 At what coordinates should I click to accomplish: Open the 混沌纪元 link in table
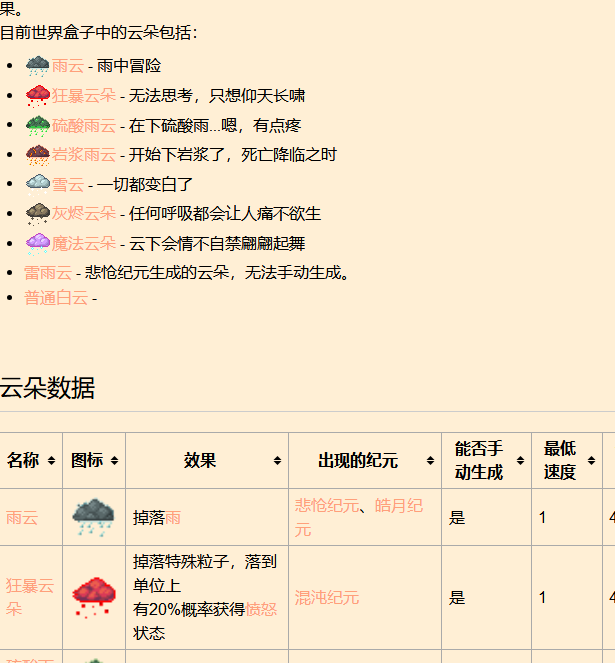click(x=327, y=597)
